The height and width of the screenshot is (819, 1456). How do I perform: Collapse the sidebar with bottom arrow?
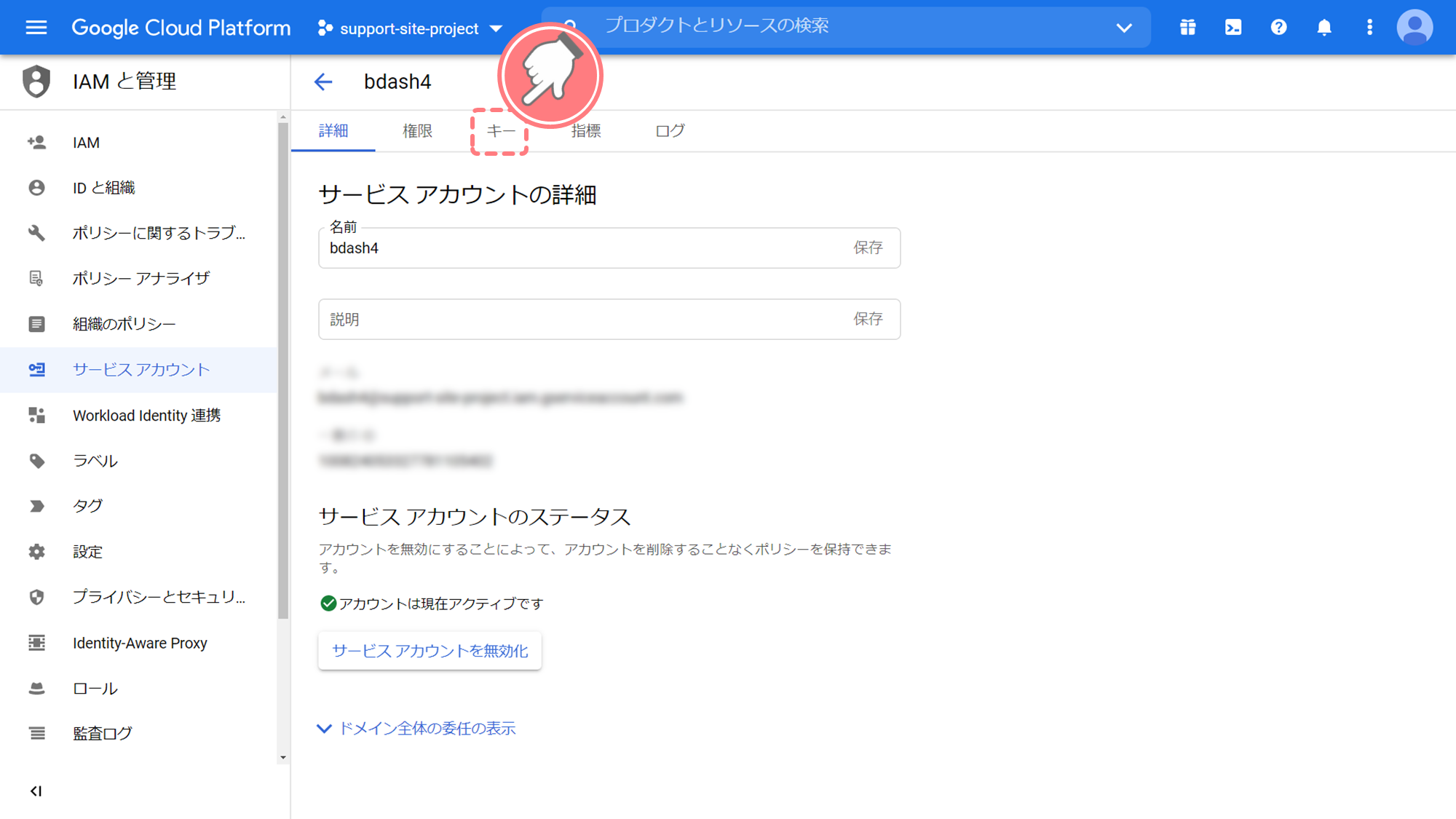pos(36,791)
